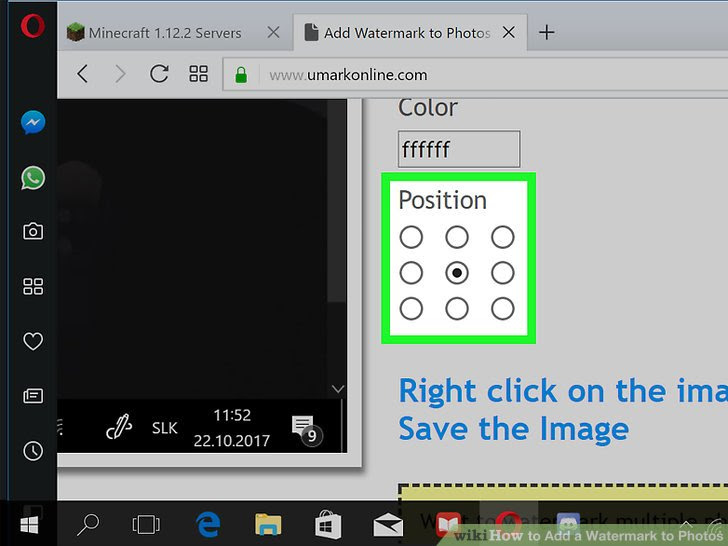Screen dimensions: 728x546
Task: Select top-left watermark position
Action: (x=411, y=237)
